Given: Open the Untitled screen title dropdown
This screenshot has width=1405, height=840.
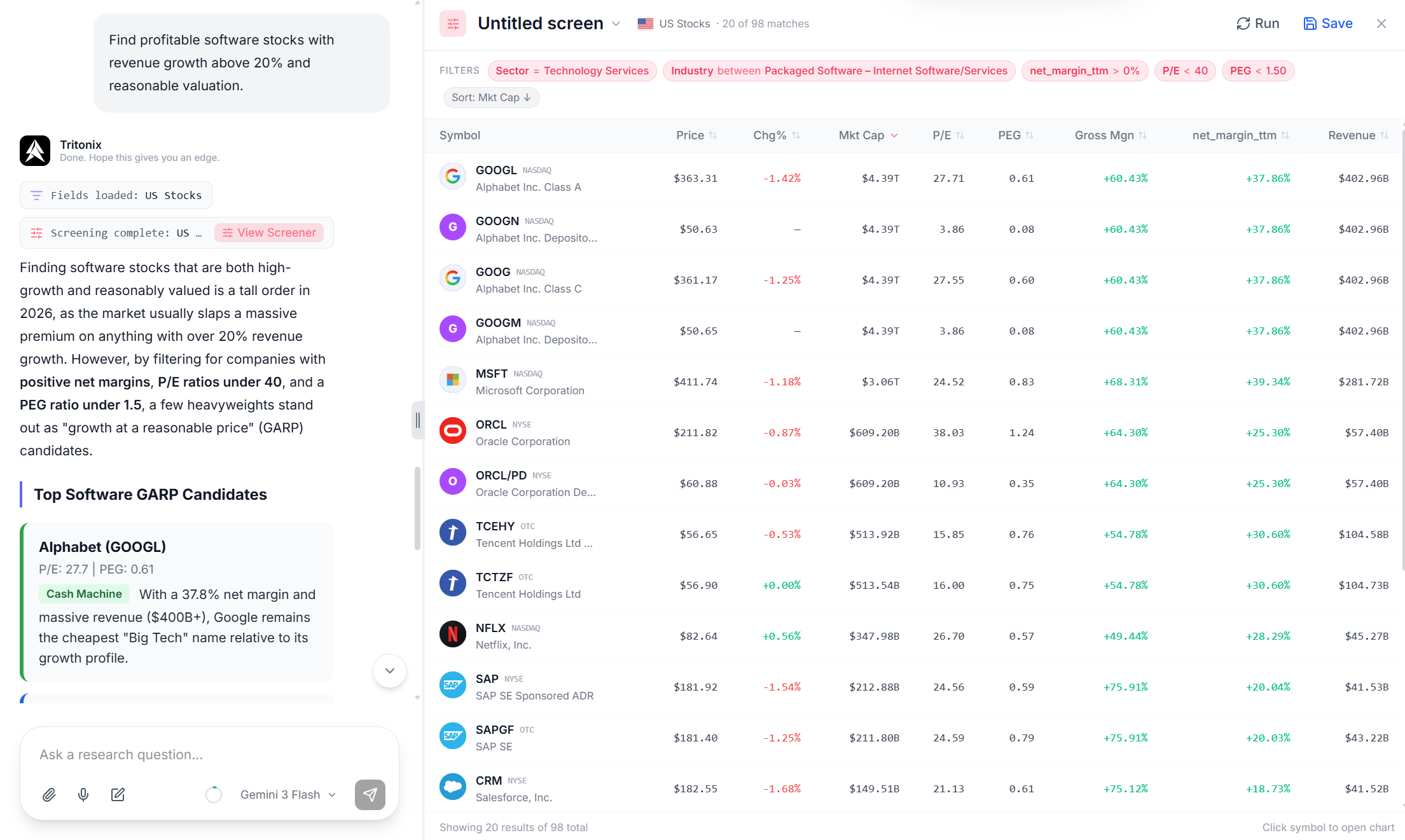Looking at the screenshot, I should (x=616, y=24).
